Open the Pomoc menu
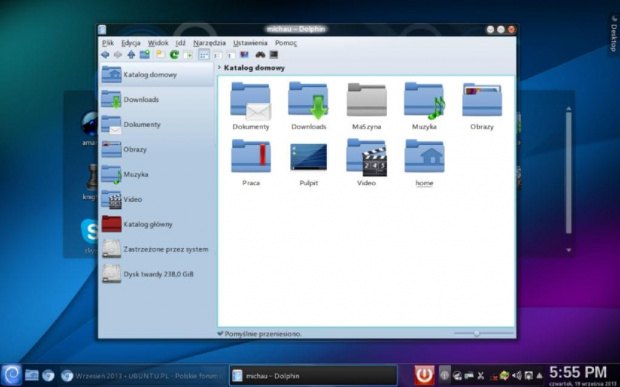Screen dimensions: 620x387 click(x=286, y=43)
